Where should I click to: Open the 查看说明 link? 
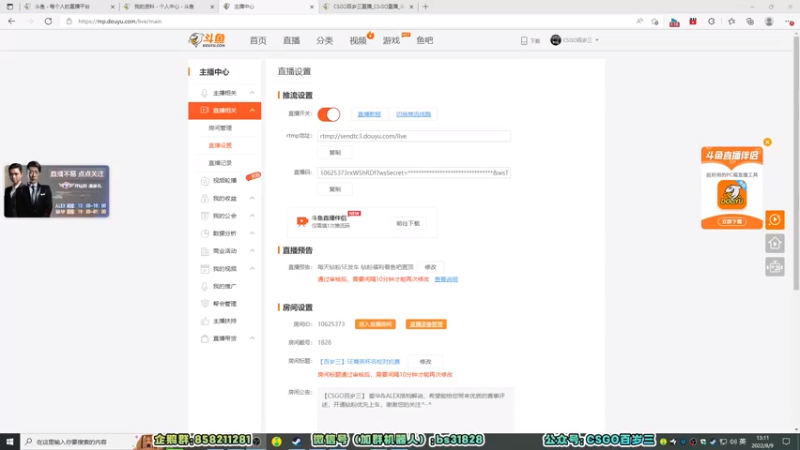[446, 279]
